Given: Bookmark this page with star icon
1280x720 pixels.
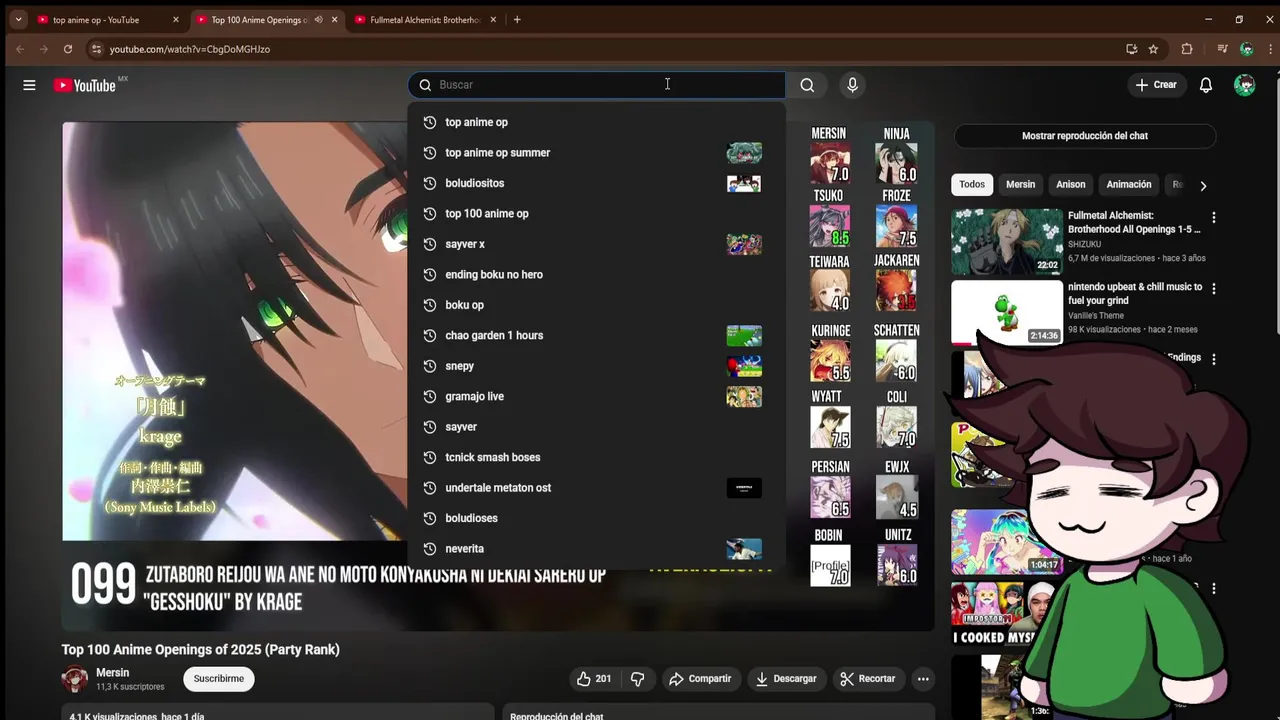Looking at the screenshot, I should [1153, 49].
